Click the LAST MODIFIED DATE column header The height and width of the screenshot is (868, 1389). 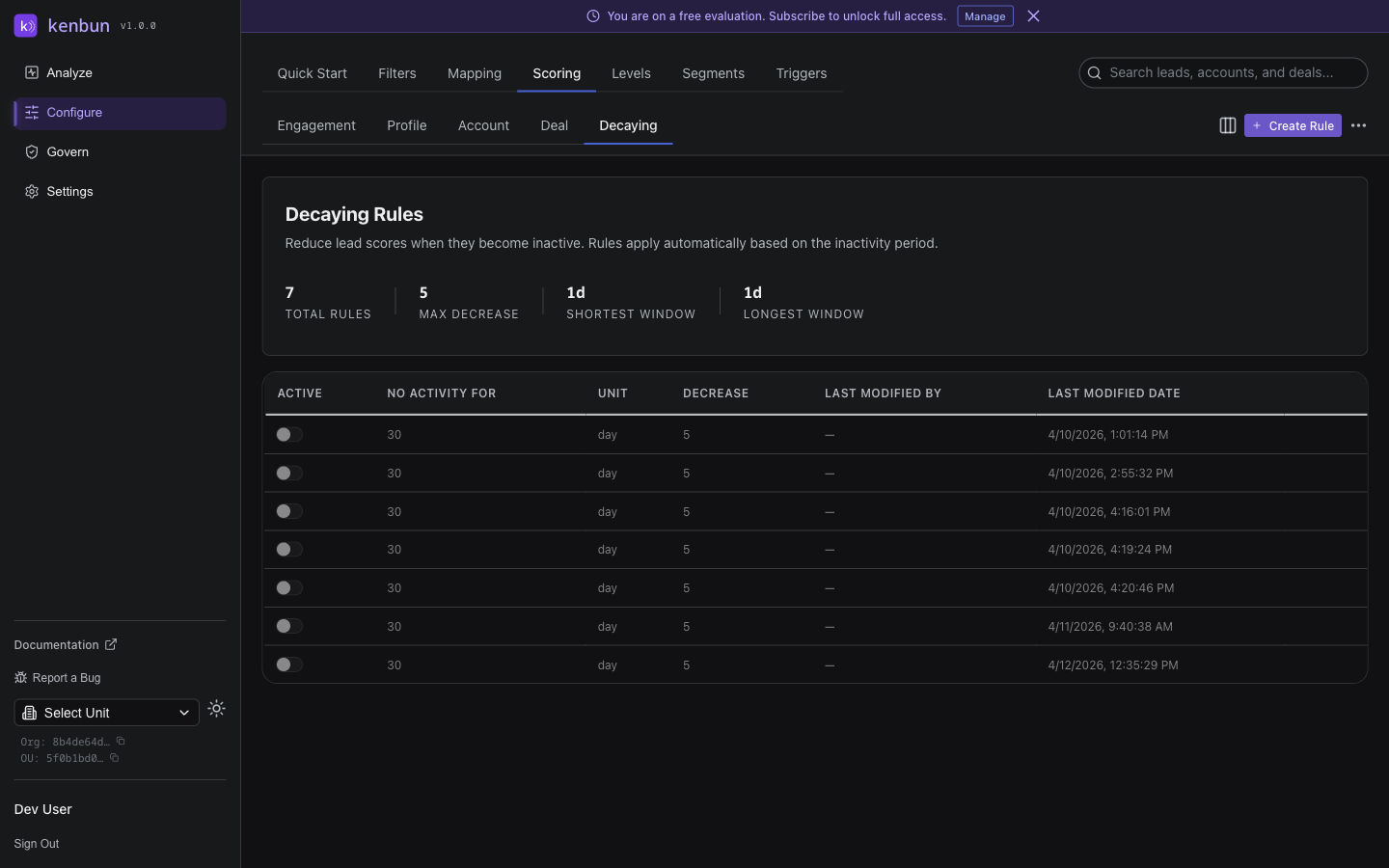tap(1114, 393)
